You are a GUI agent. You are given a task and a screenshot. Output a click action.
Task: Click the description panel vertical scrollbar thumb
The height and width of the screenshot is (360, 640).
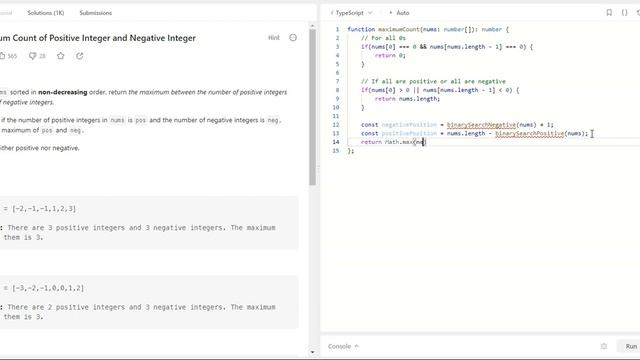(312, 107)
